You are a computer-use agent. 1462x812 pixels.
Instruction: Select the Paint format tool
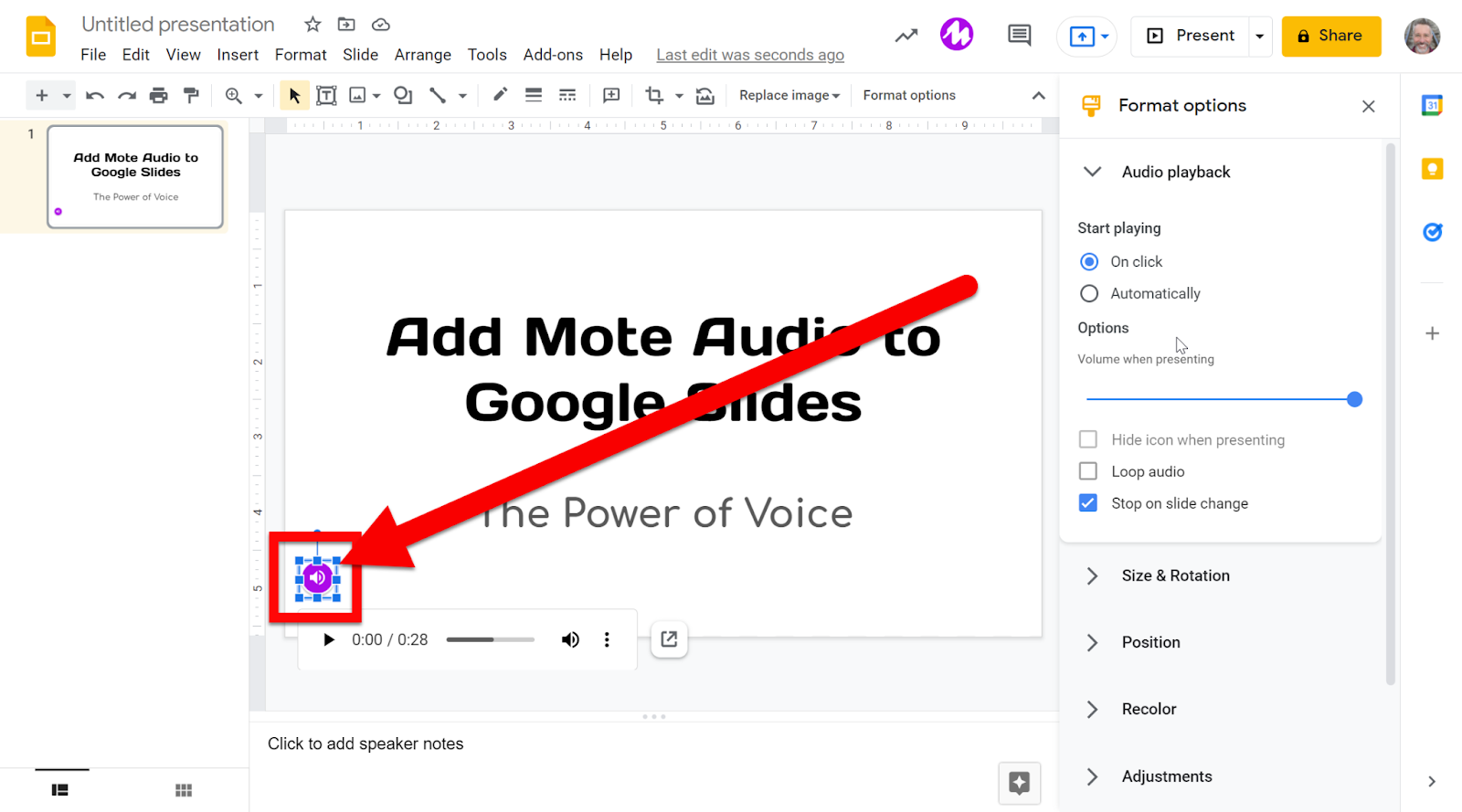pos(191,95)
